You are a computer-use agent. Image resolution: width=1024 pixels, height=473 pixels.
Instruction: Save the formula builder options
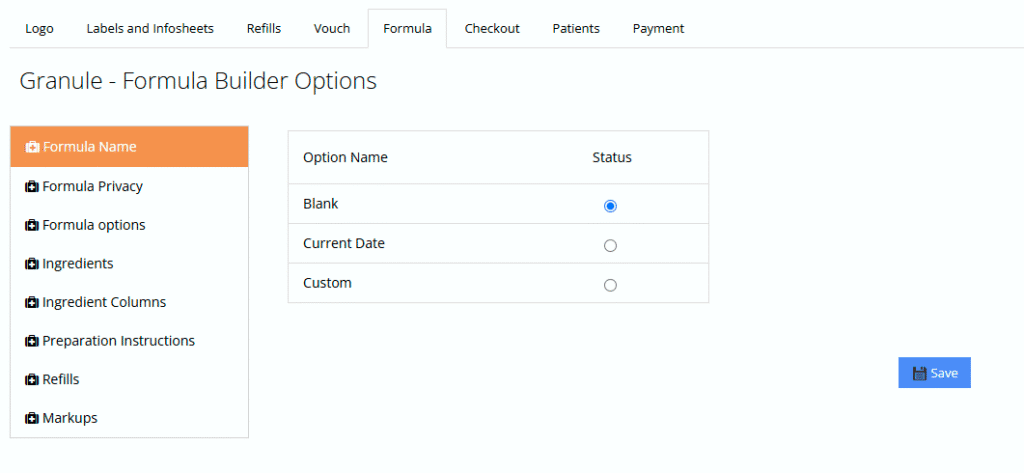pyautogui.click(x=935, y=373)
